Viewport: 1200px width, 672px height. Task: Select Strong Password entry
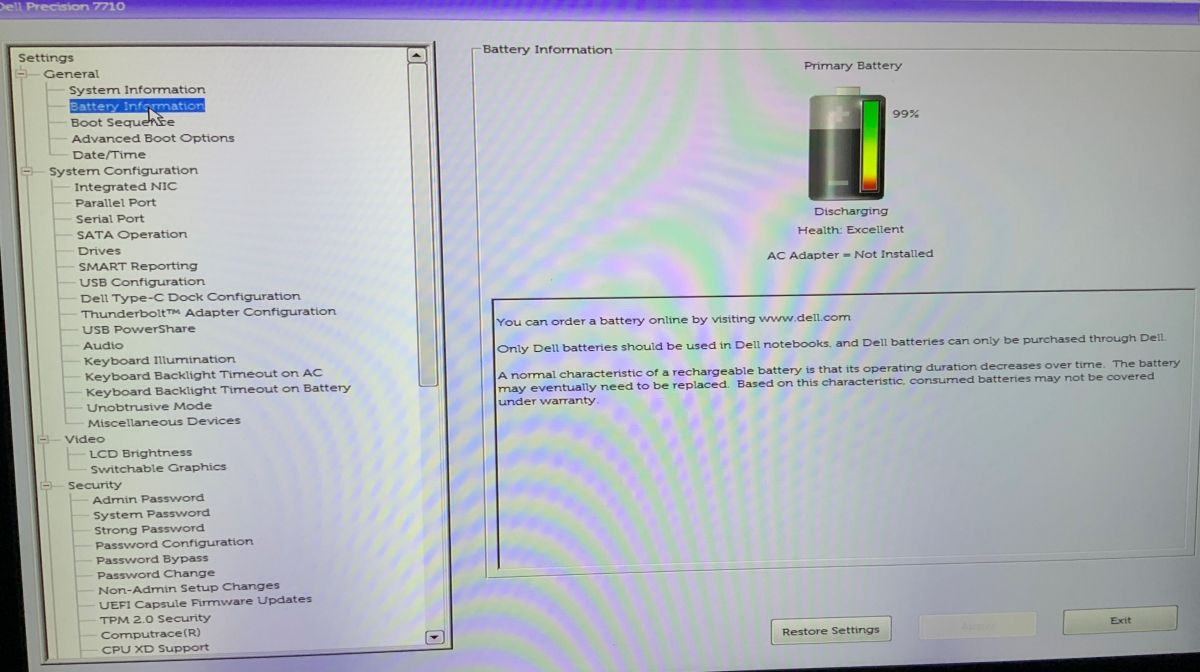[x=149, y=529]
